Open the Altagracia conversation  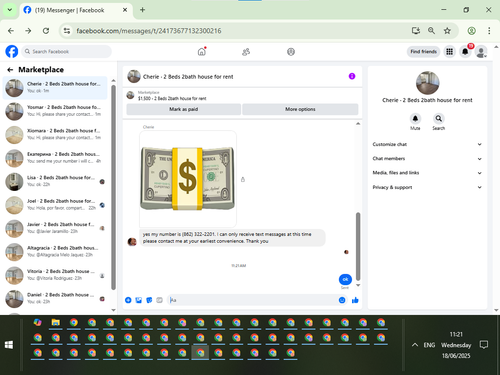[55, 252]
